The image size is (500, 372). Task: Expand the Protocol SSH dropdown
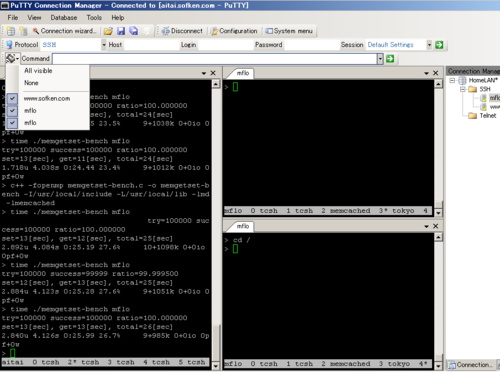[104, 45]
